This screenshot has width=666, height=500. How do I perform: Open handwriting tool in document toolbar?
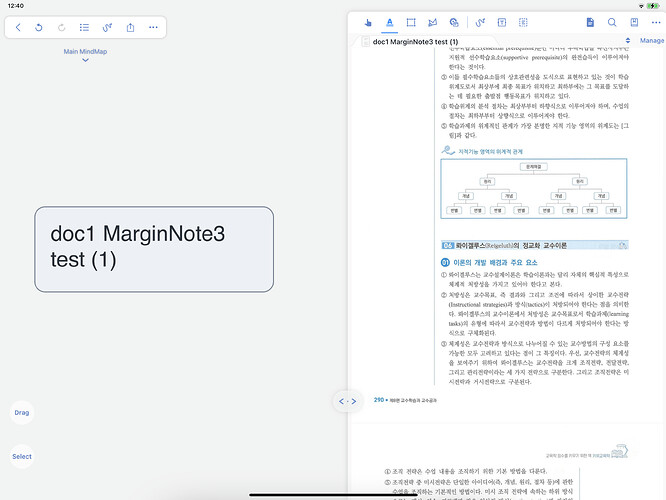tap(480, 23)
